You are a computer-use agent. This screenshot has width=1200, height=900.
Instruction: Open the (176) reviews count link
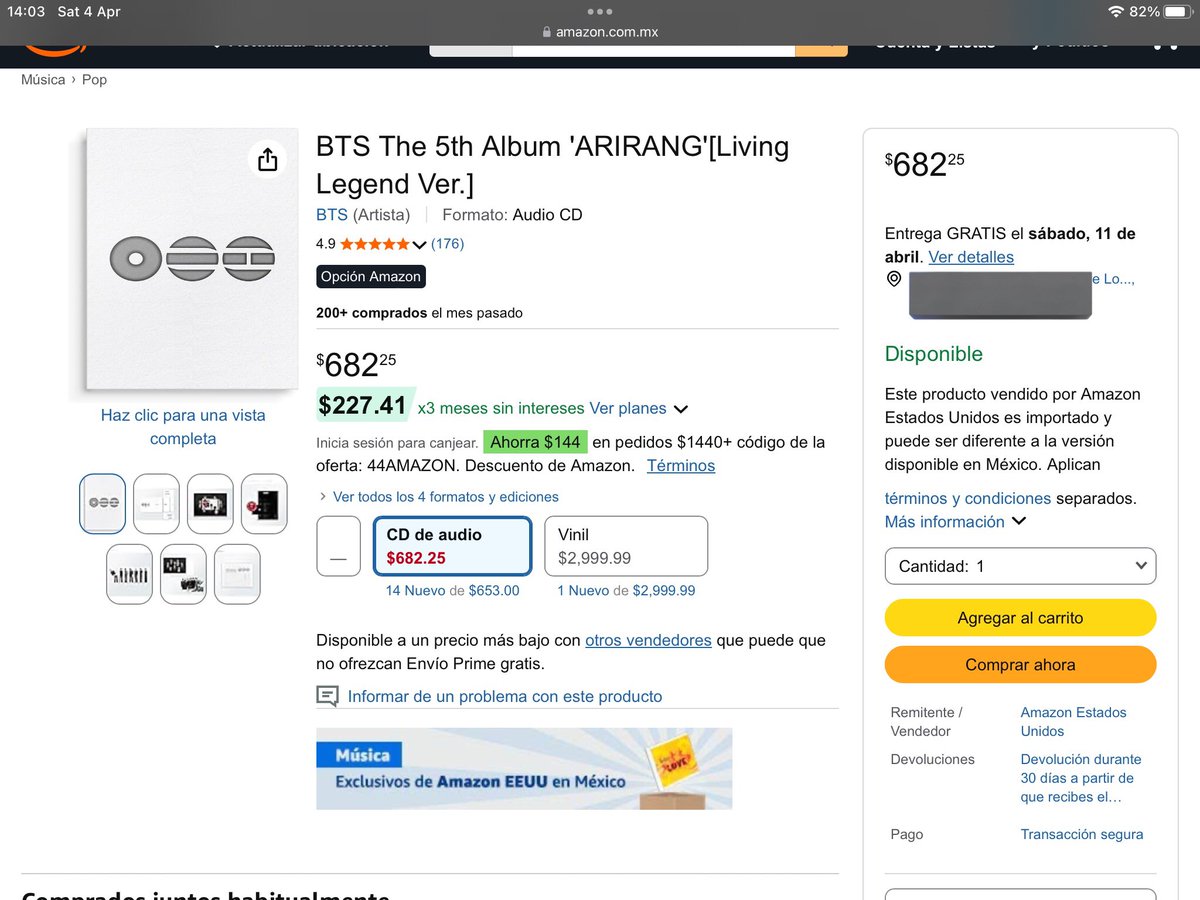[x=447, y=244]
